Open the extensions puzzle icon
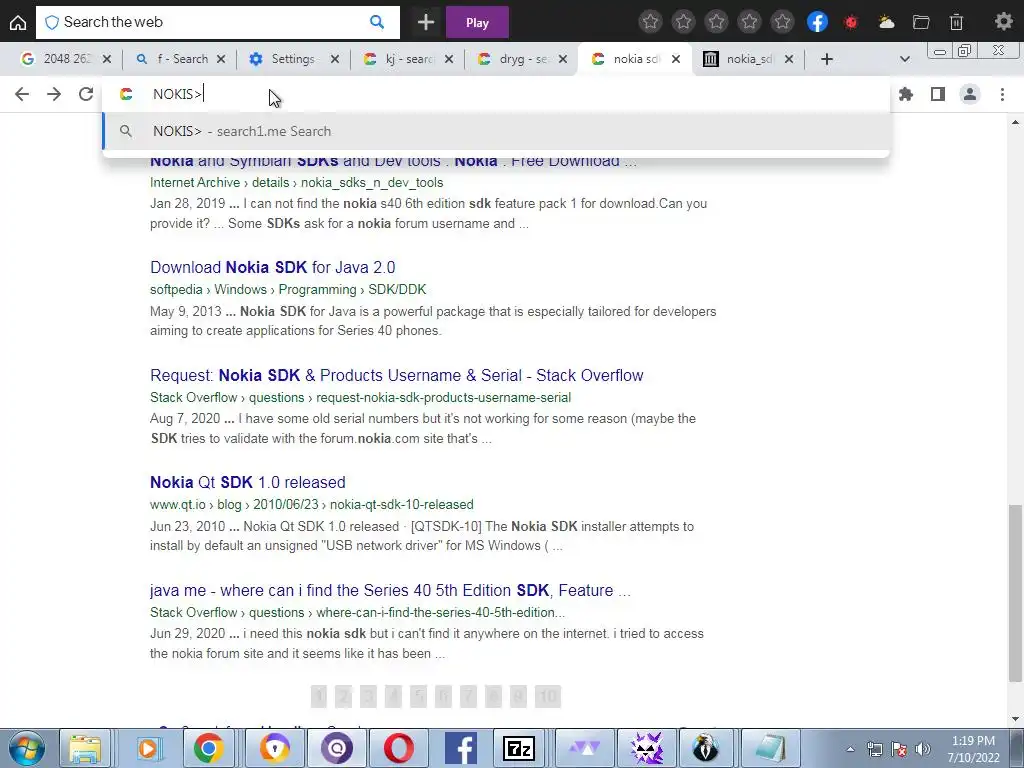The width and height of the screenshot is (1024, 768). click(906, 94)
